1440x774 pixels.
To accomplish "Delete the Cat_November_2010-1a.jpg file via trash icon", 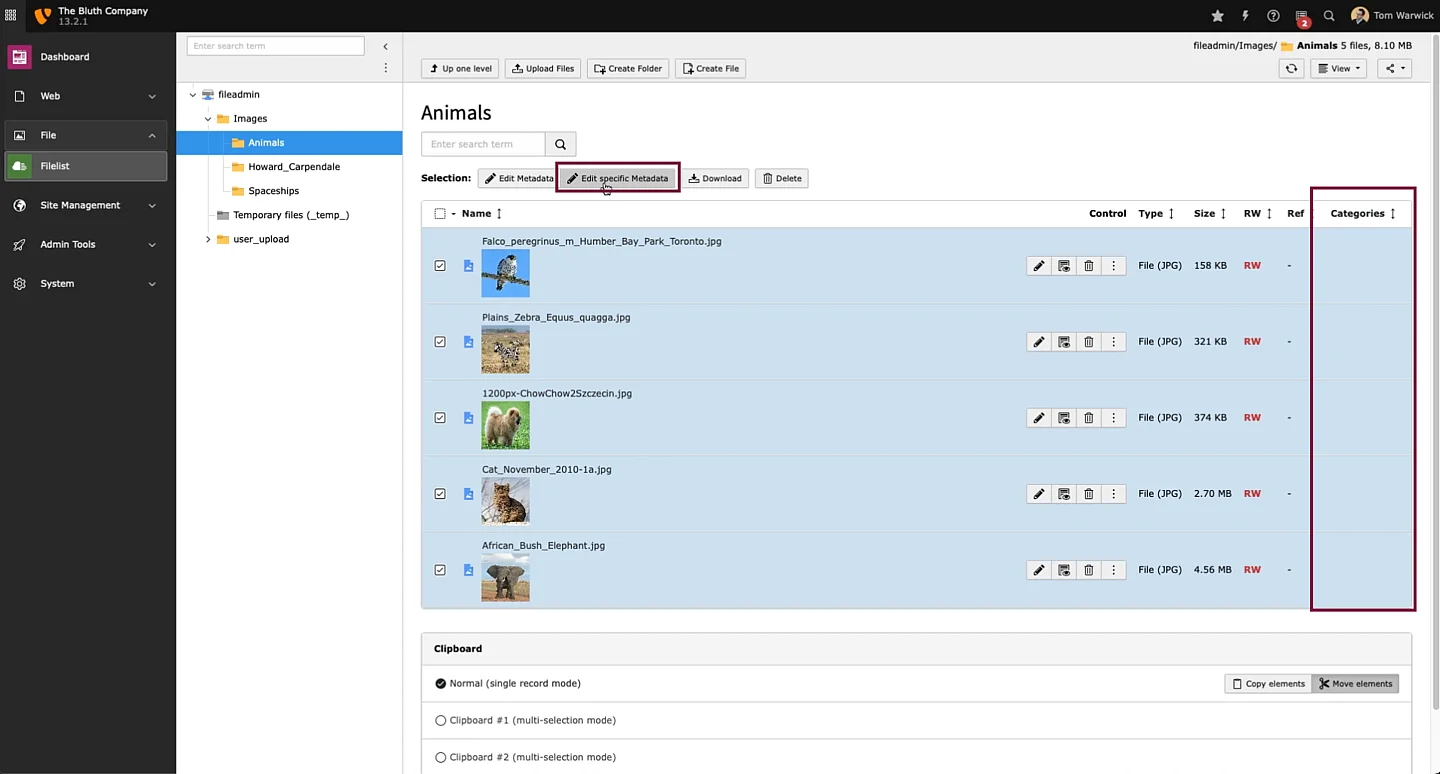I will [x=1089, y=494].
